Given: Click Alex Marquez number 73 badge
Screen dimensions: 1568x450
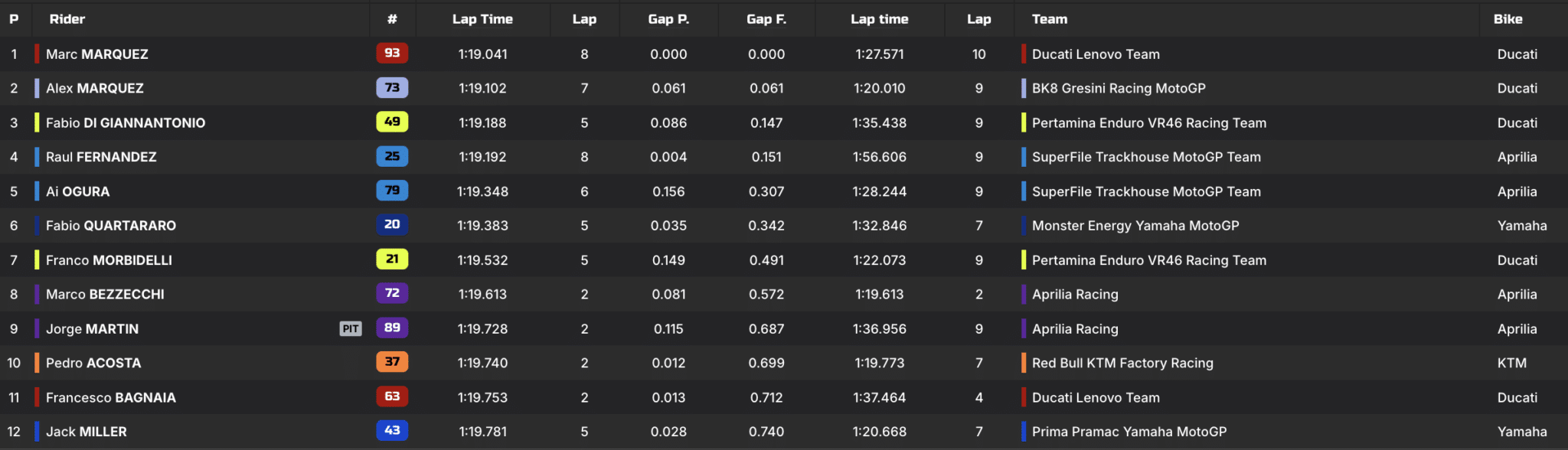Looking at the screenshot, I should pyautogui.click(x=392, y=87).
